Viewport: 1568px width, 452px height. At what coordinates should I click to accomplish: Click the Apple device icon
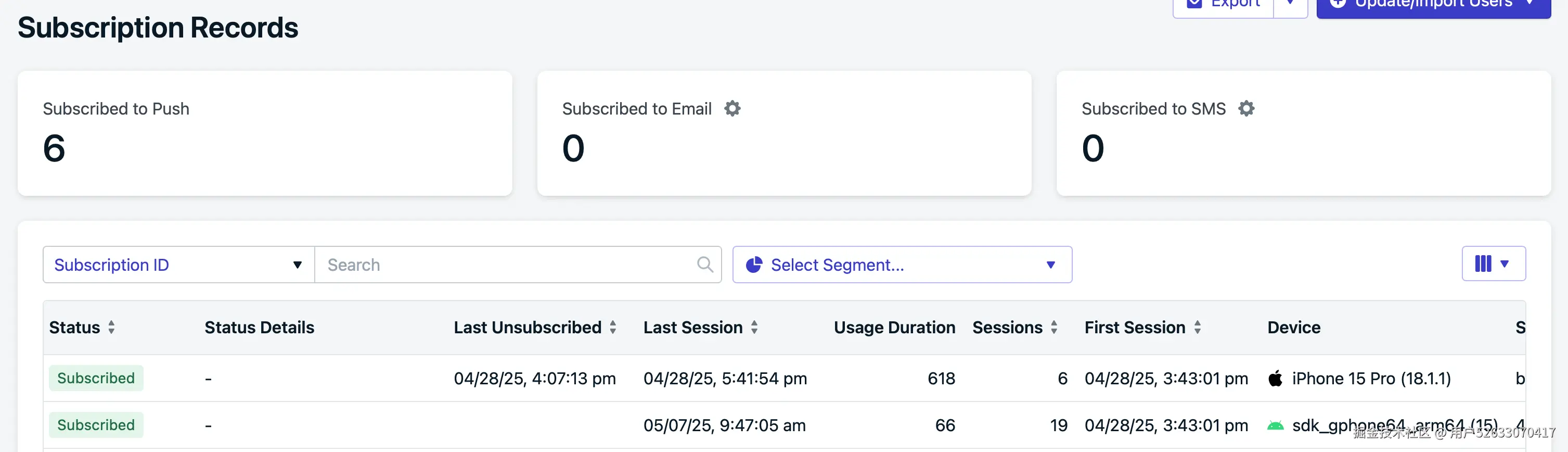click(x=1275, y=378)
